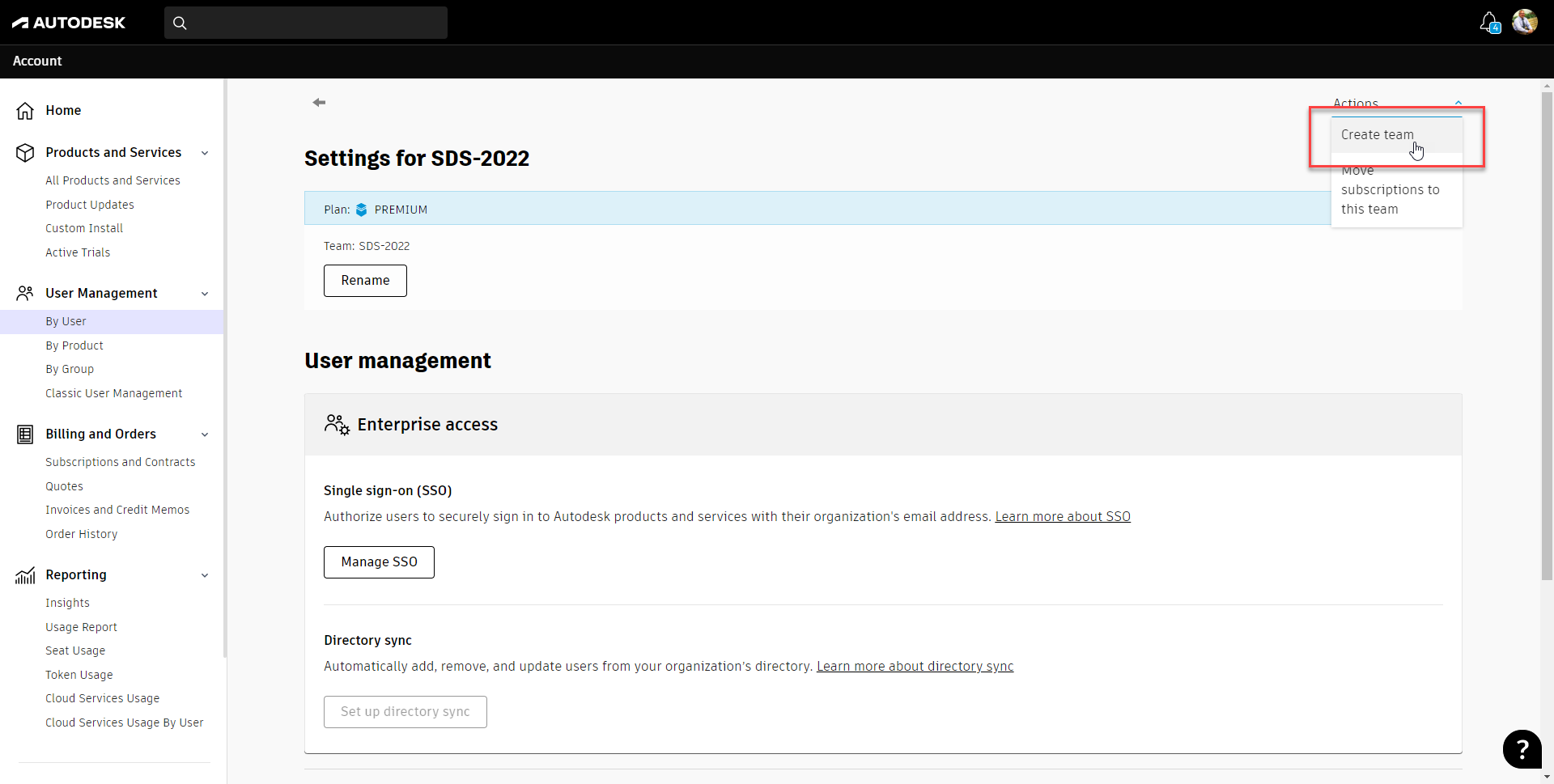Collapse the User Management section
Image resolution: width=1554 pixels, height=784 pixels.
coord(205,294)
